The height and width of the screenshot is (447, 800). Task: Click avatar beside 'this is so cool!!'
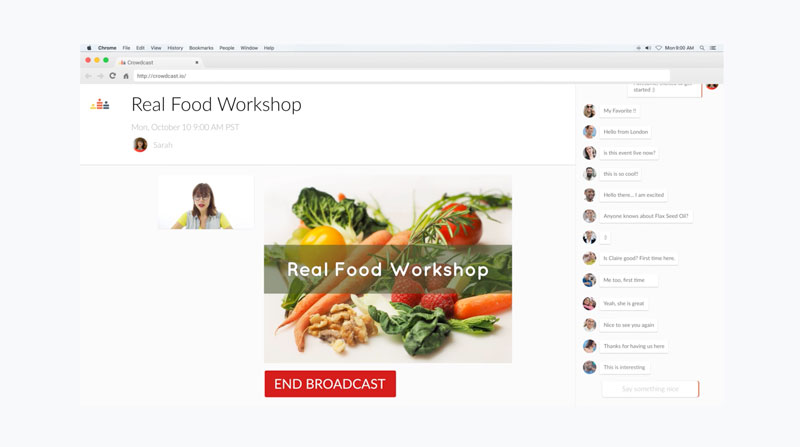click(x=589, y=174)
